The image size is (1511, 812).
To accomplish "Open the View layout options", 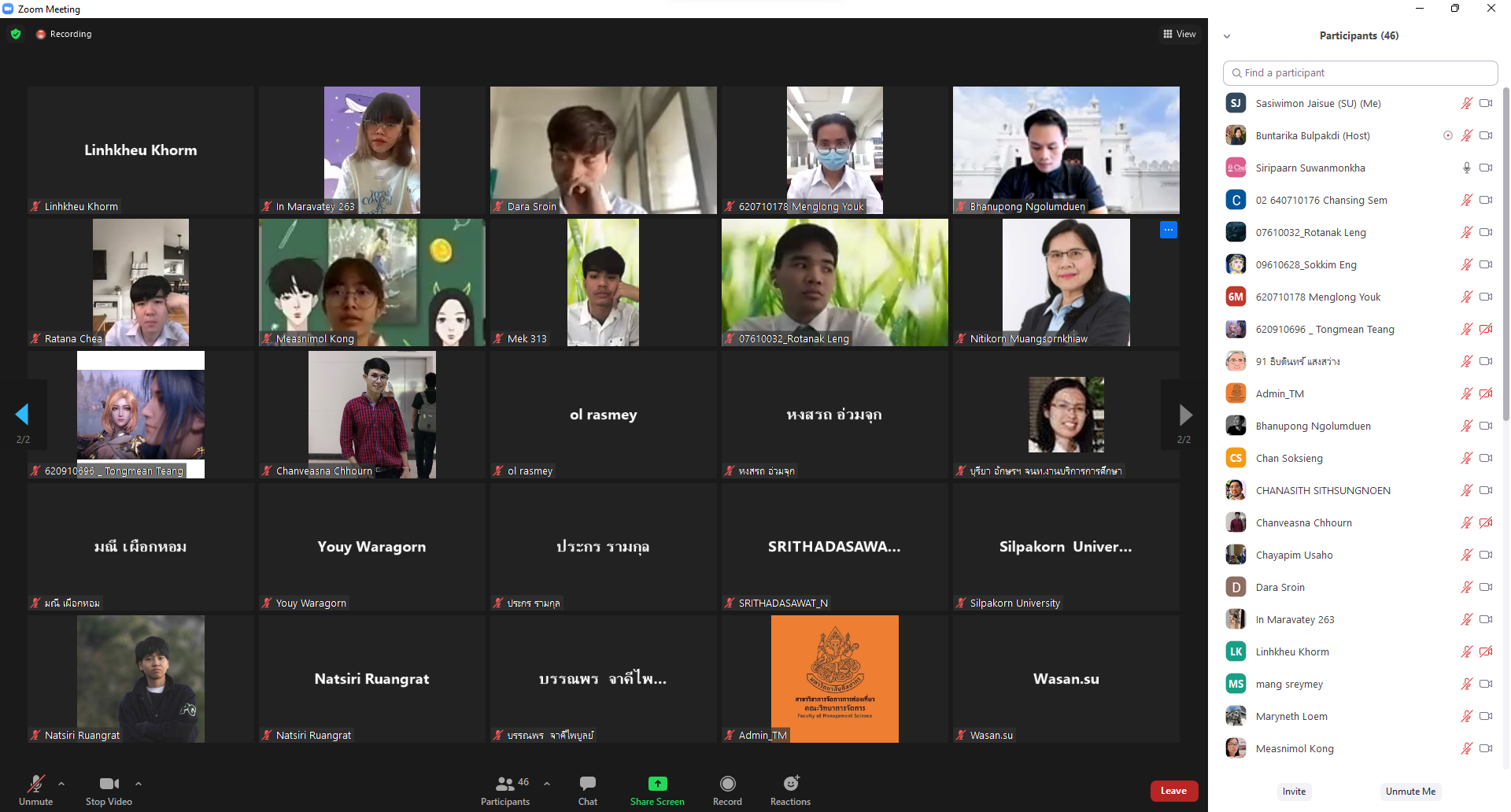I will click(x=1179, y=34).
